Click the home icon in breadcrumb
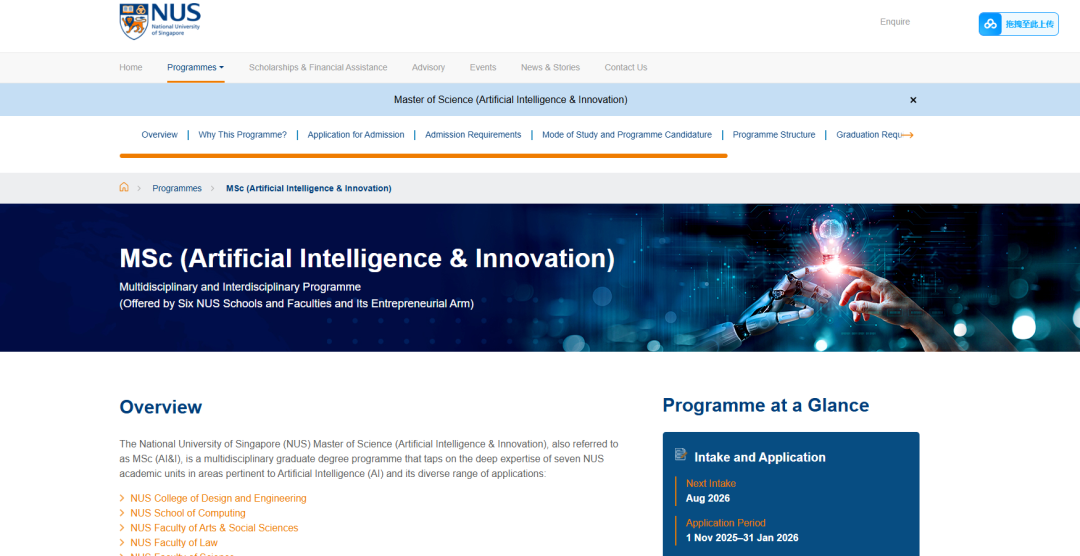 (124, 188)
